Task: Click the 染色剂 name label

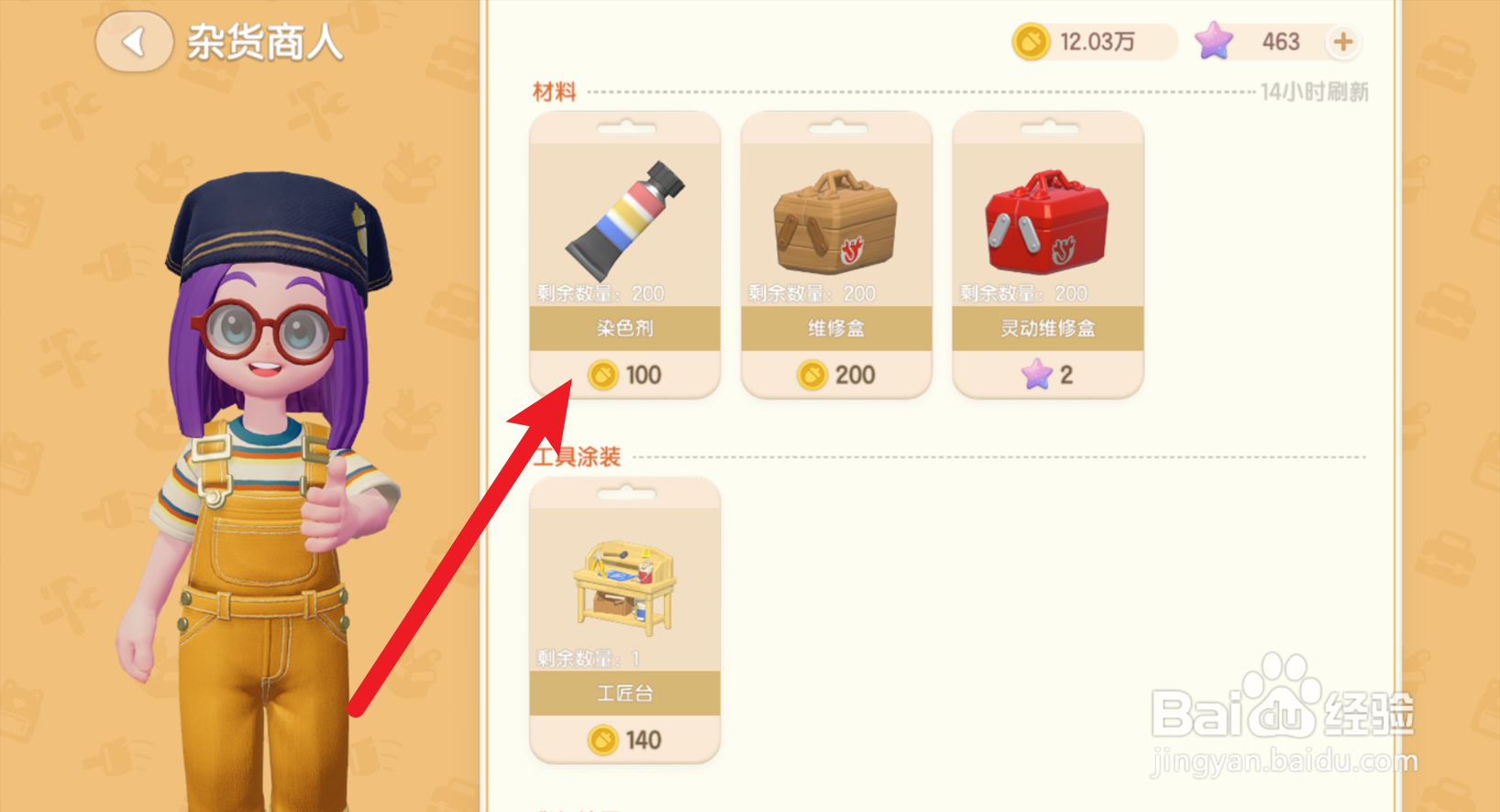Action: pos(624,328)
